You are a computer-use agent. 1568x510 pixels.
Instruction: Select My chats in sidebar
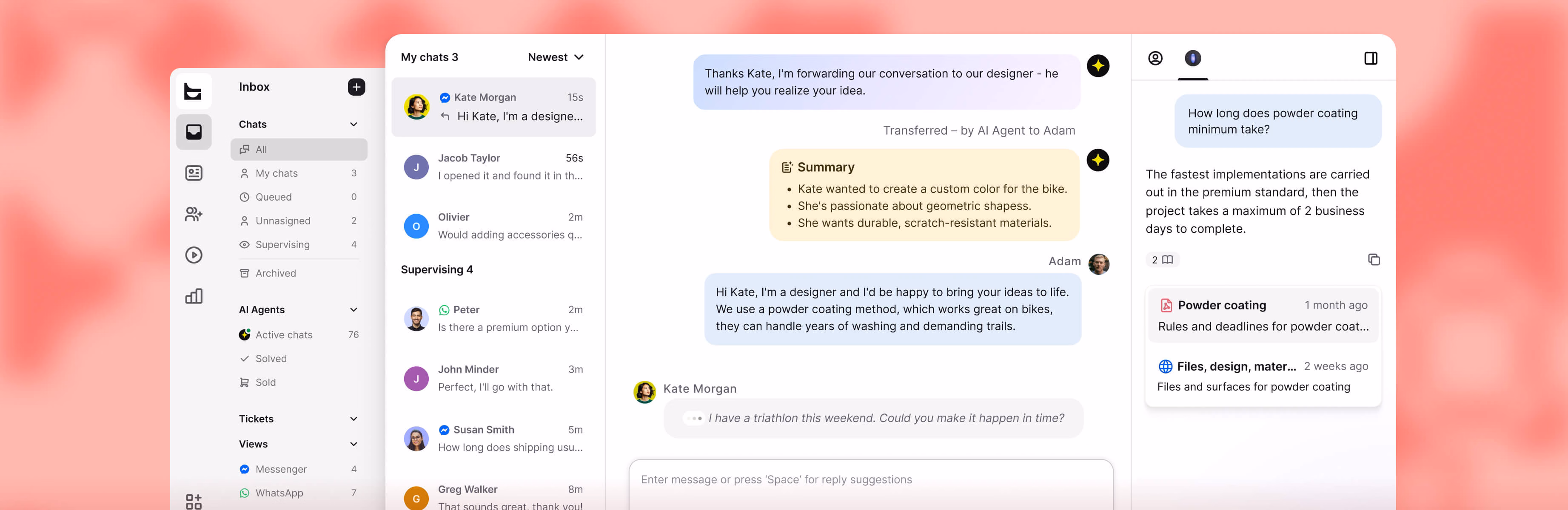click(299, 173)
